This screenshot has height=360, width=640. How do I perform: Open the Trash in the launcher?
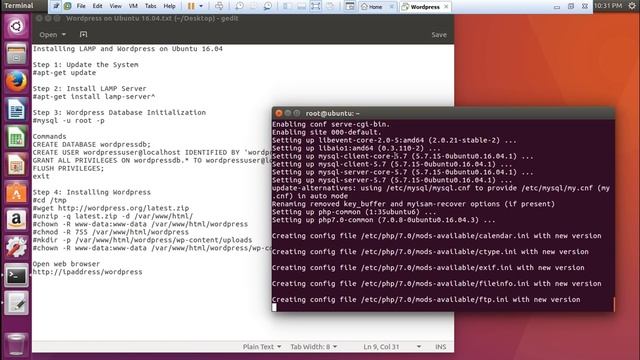coord(16,344)
